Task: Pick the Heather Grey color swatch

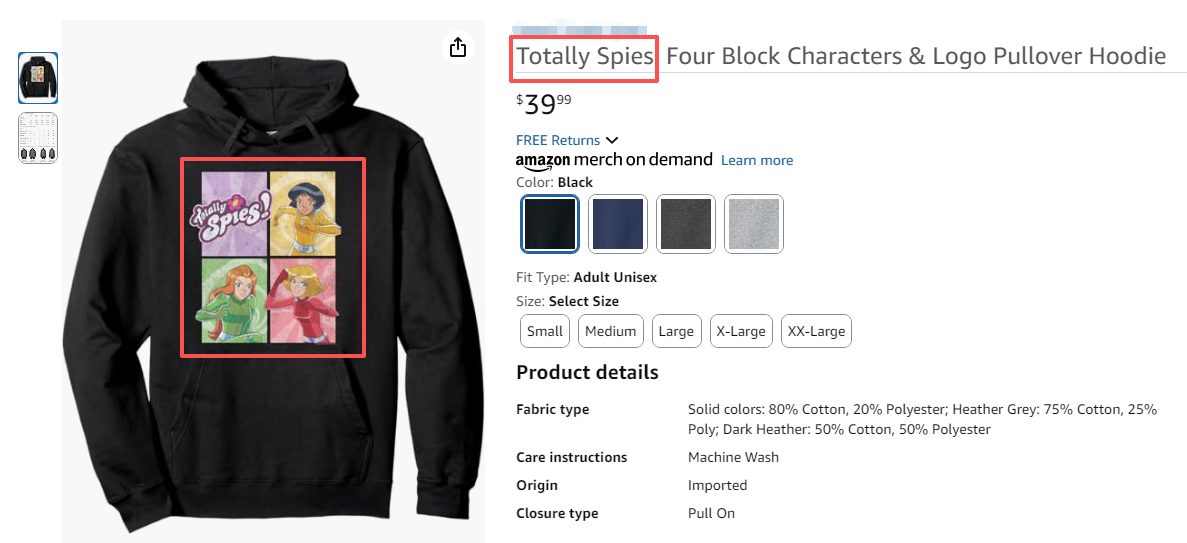Action: point(754,223)
